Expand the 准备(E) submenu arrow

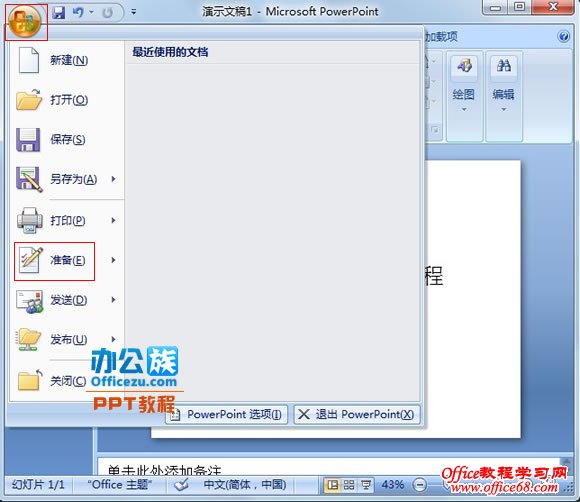pos(114,260)
